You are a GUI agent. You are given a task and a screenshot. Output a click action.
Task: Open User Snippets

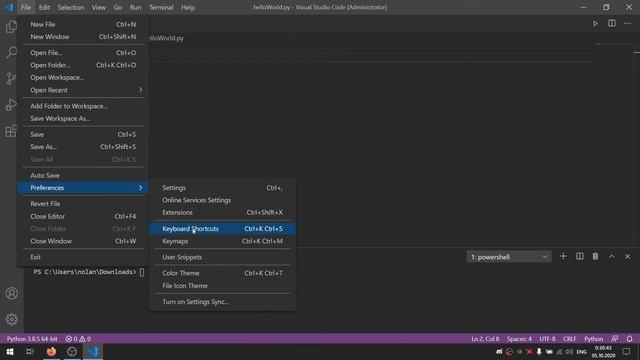[x=222, y=257]
